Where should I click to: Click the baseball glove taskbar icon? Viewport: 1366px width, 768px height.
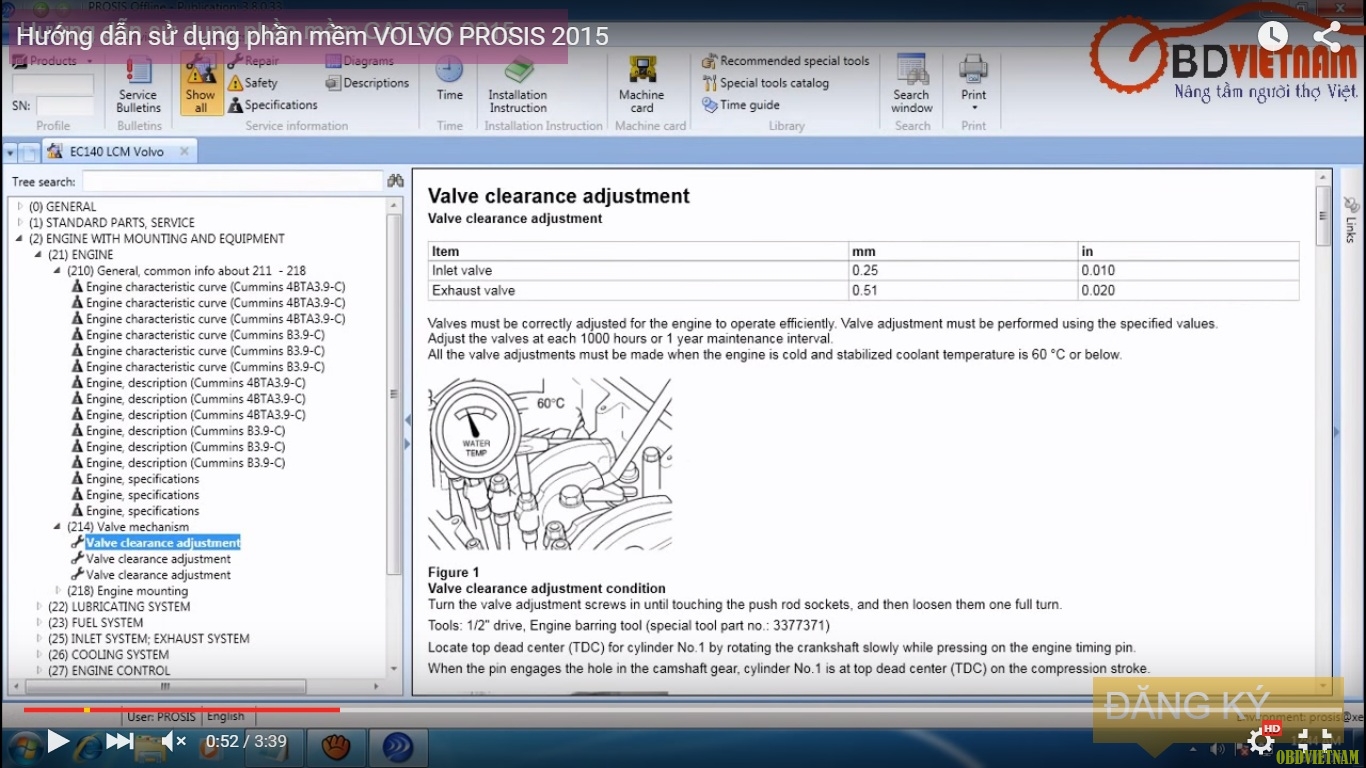pyautogui.click(x=336, y=746)
